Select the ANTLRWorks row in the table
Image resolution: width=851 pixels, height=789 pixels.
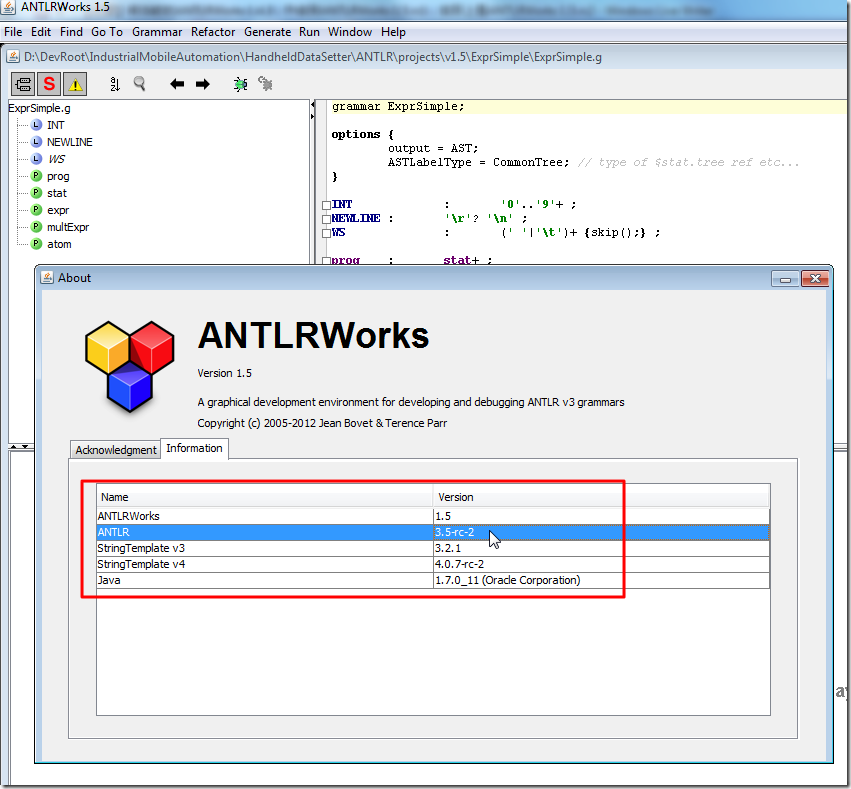click(x=433, y=516)
